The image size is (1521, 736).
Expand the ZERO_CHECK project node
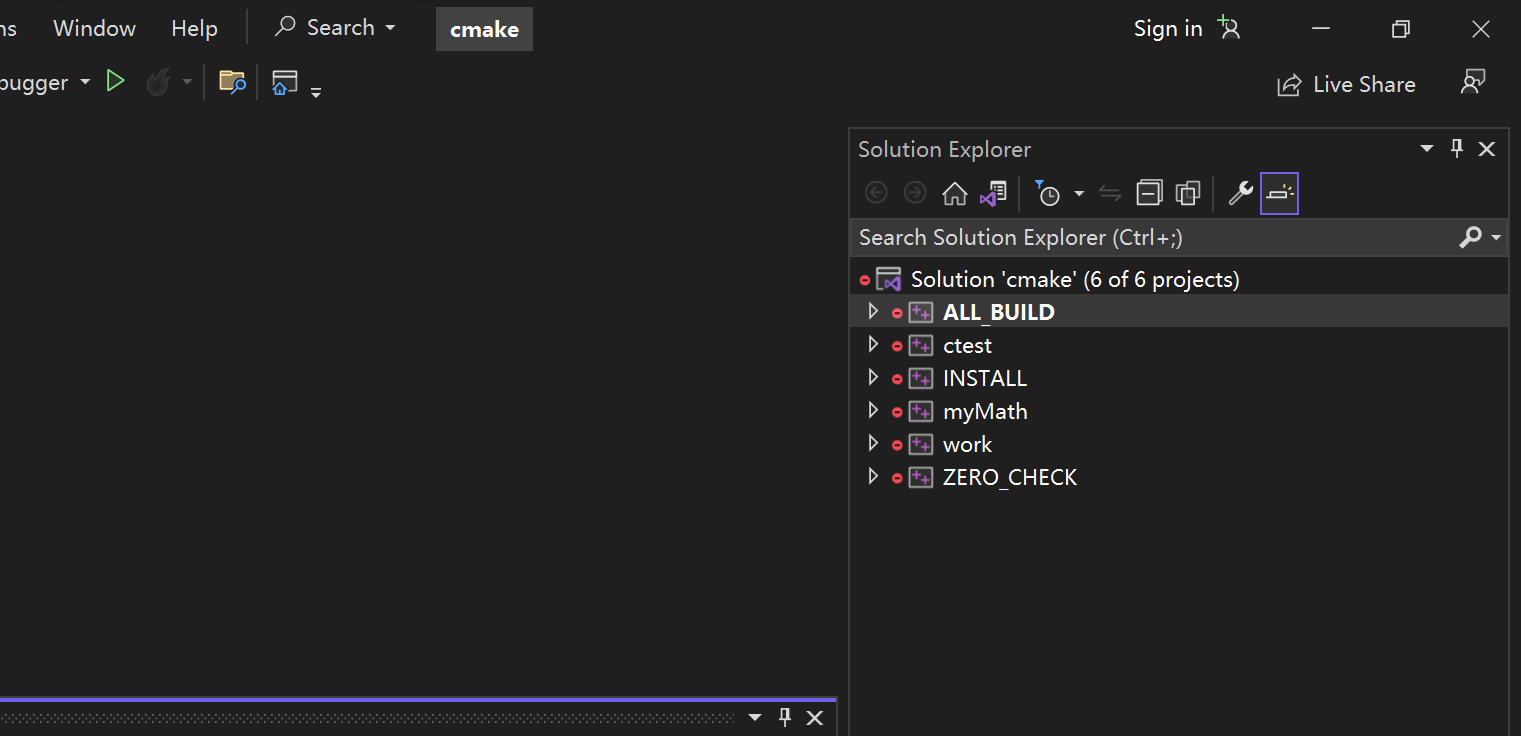873,477
